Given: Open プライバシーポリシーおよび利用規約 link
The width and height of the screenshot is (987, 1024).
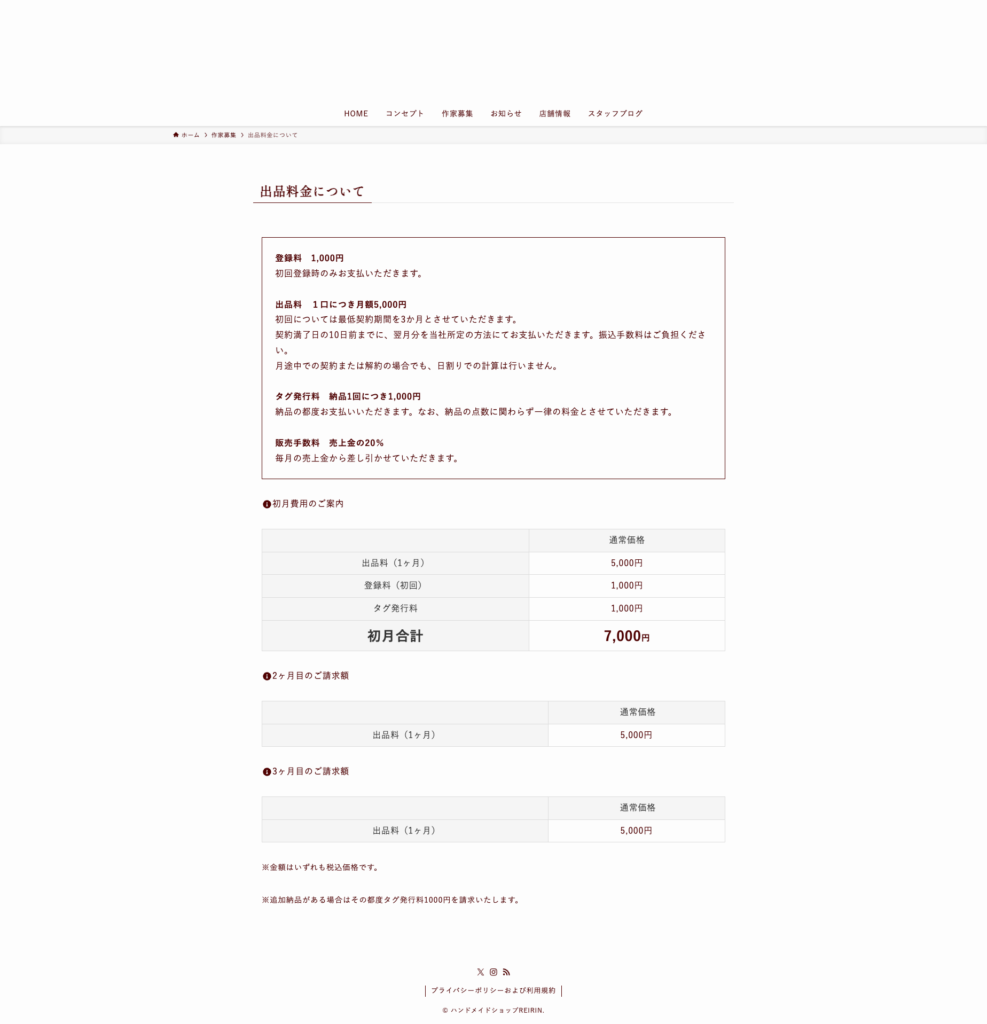Looking at the screenshot, I should point(493,991).
